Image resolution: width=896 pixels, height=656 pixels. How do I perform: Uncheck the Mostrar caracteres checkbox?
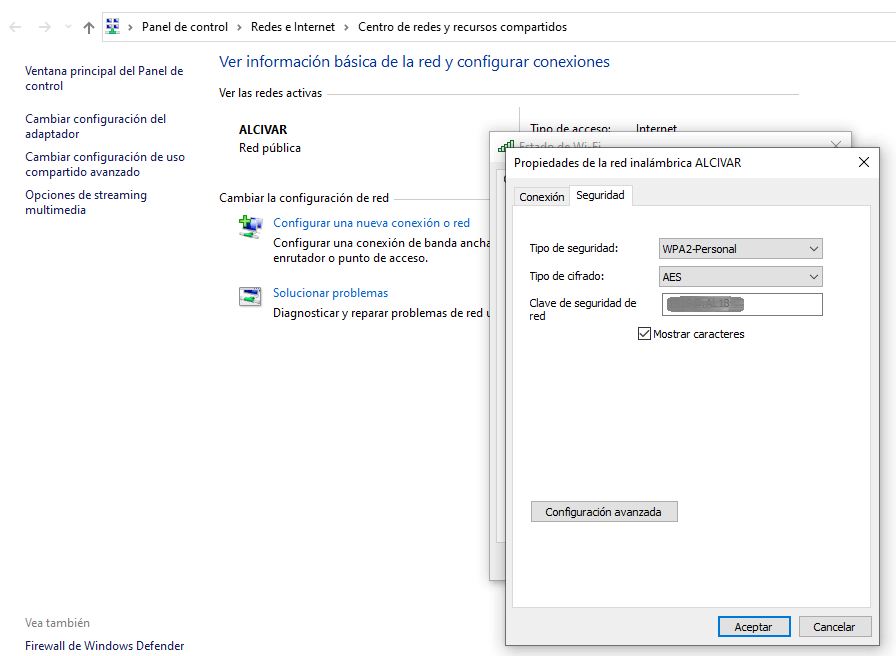(x=644, y=334)
